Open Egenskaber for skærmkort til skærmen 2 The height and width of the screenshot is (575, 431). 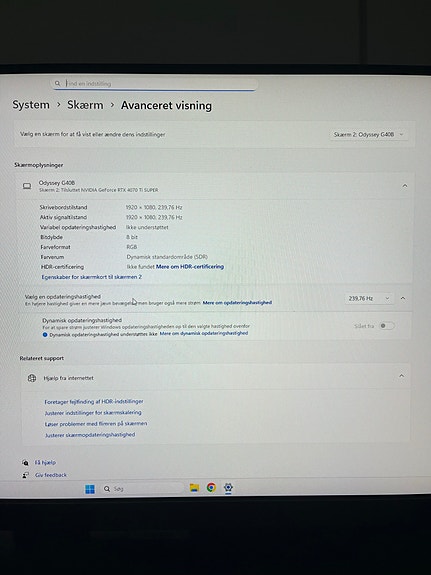click(x=92, y=277)
